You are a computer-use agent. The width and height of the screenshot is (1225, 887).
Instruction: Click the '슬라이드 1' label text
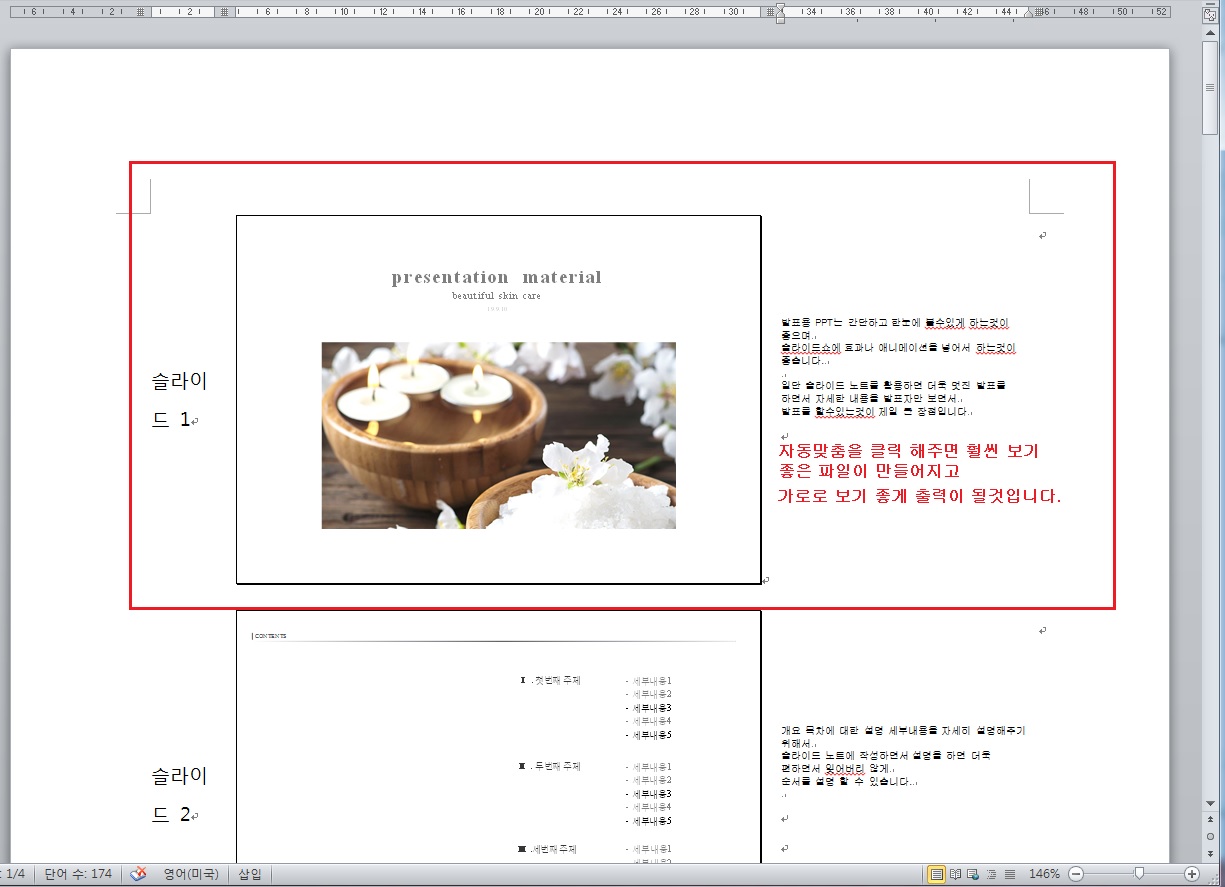coord(179,400)
